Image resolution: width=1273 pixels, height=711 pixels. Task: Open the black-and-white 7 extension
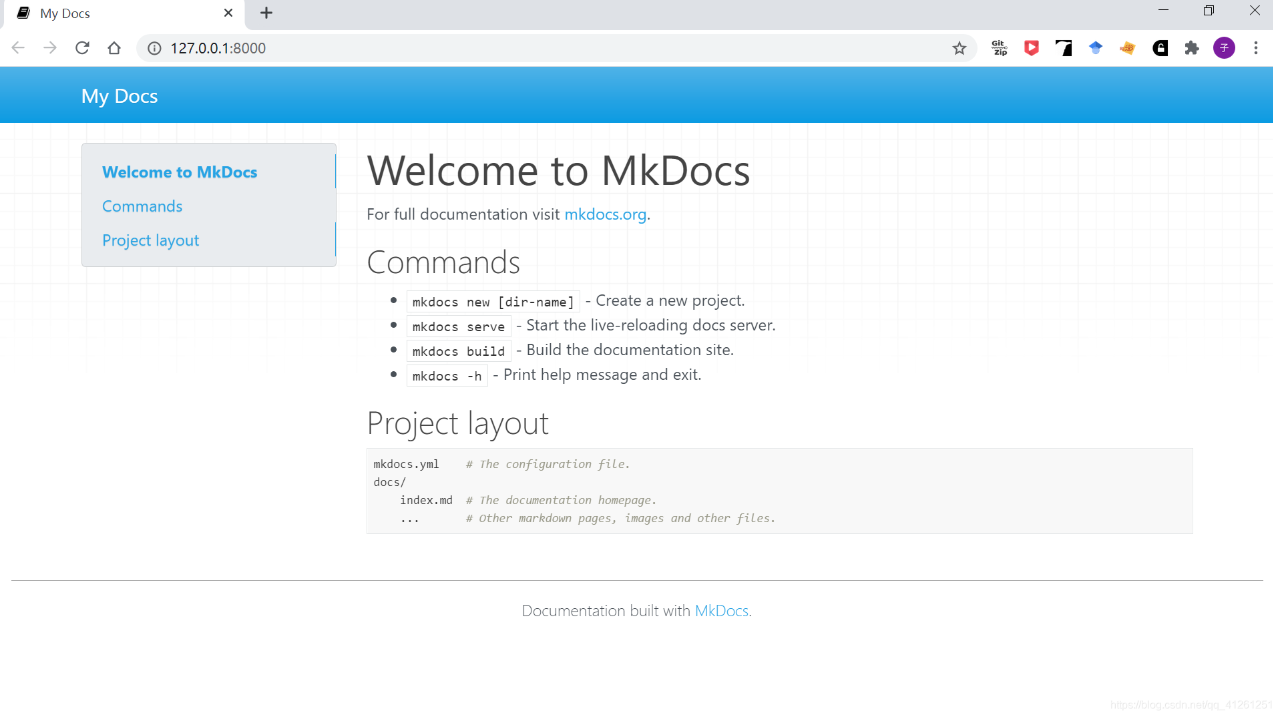click(1063, 48)
